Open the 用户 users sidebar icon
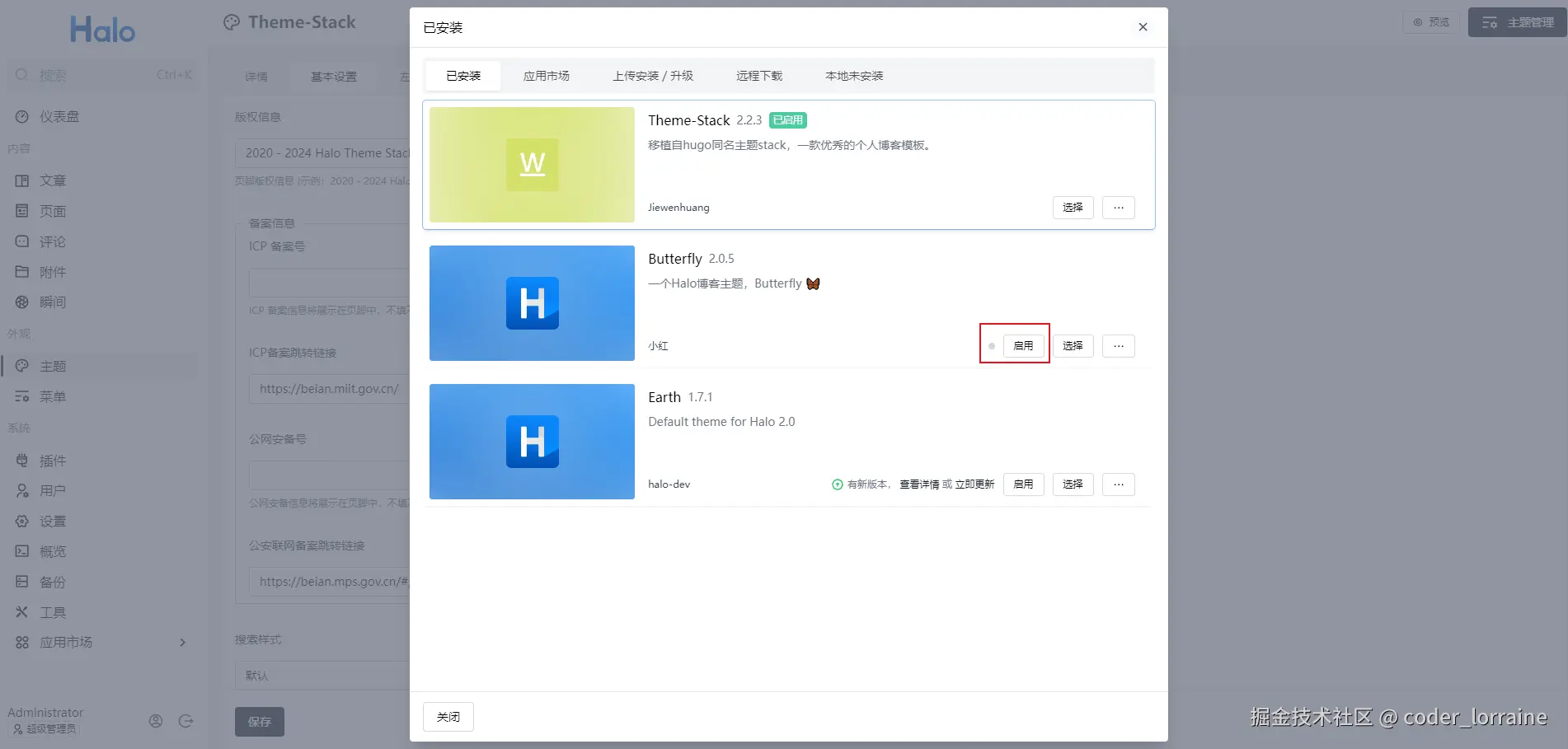Image resolution: width=1568 pixels, height=749 pixels. click(x=22, y=491)
